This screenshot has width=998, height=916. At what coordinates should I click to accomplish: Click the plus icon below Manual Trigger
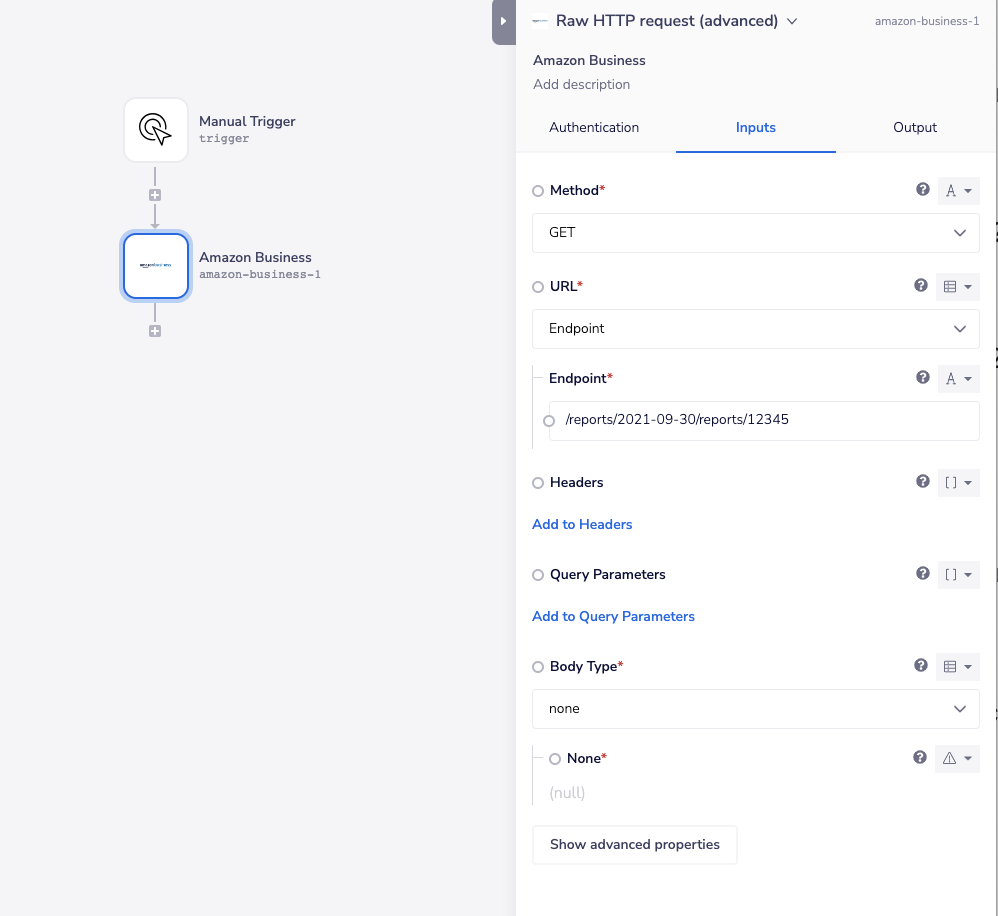[155, 195]
